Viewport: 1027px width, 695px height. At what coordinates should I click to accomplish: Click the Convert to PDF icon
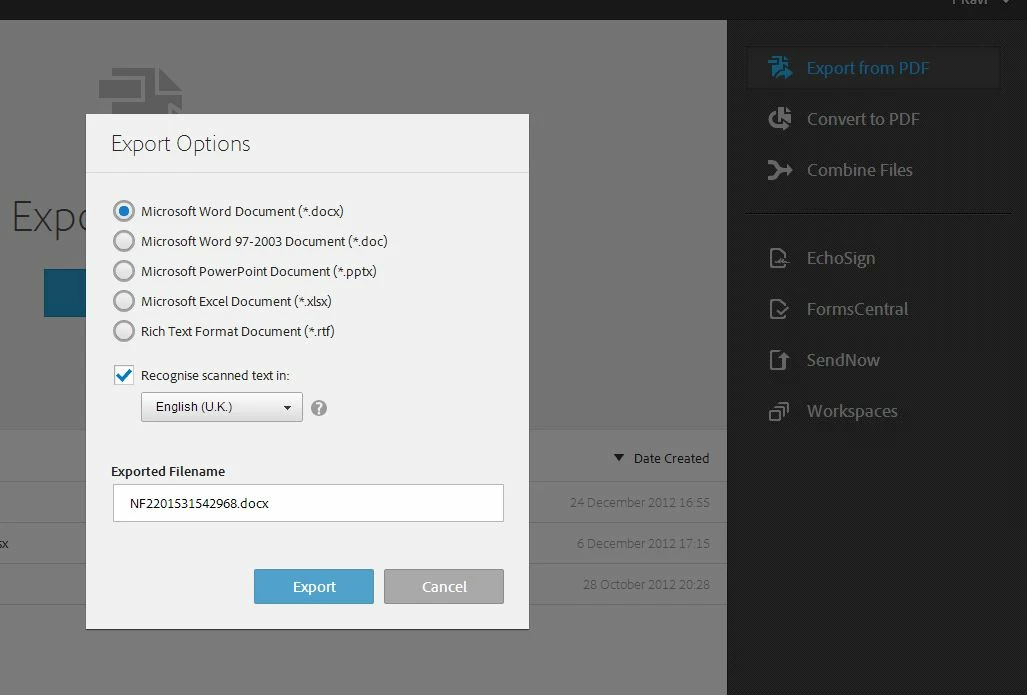coord(780,119)
